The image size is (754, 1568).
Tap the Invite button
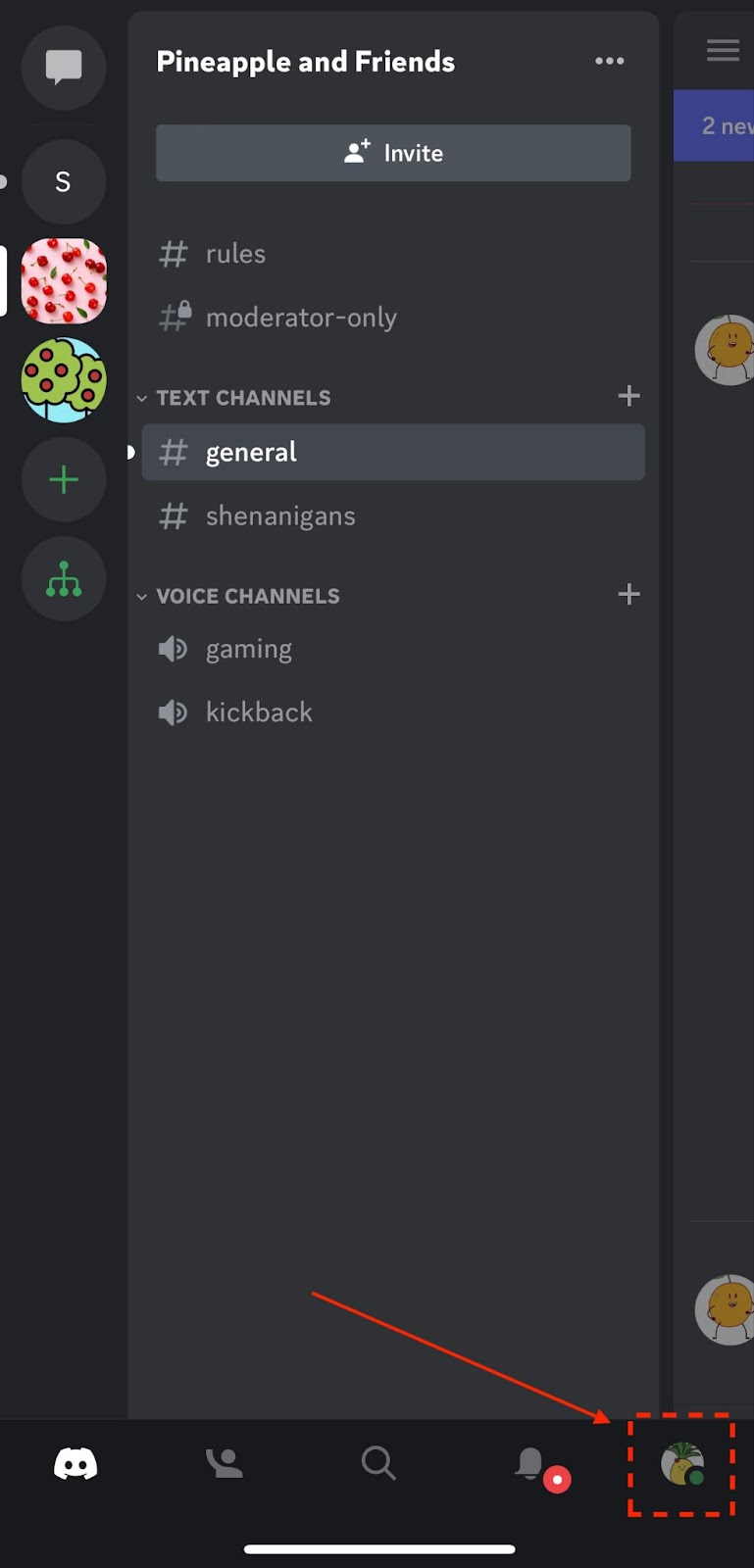click(x=392, y=153)
